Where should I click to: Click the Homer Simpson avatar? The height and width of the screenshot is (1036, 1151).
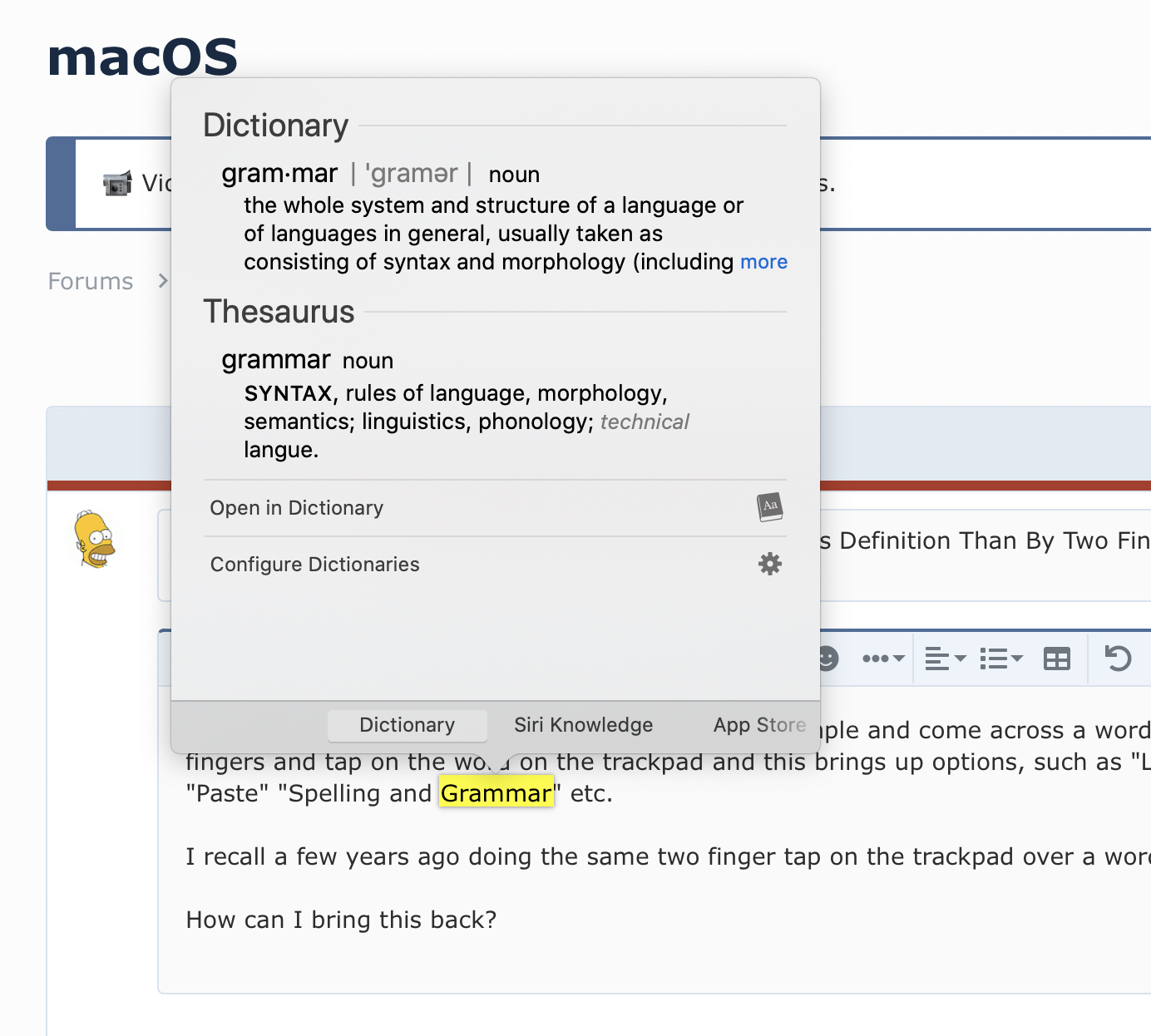95,540
